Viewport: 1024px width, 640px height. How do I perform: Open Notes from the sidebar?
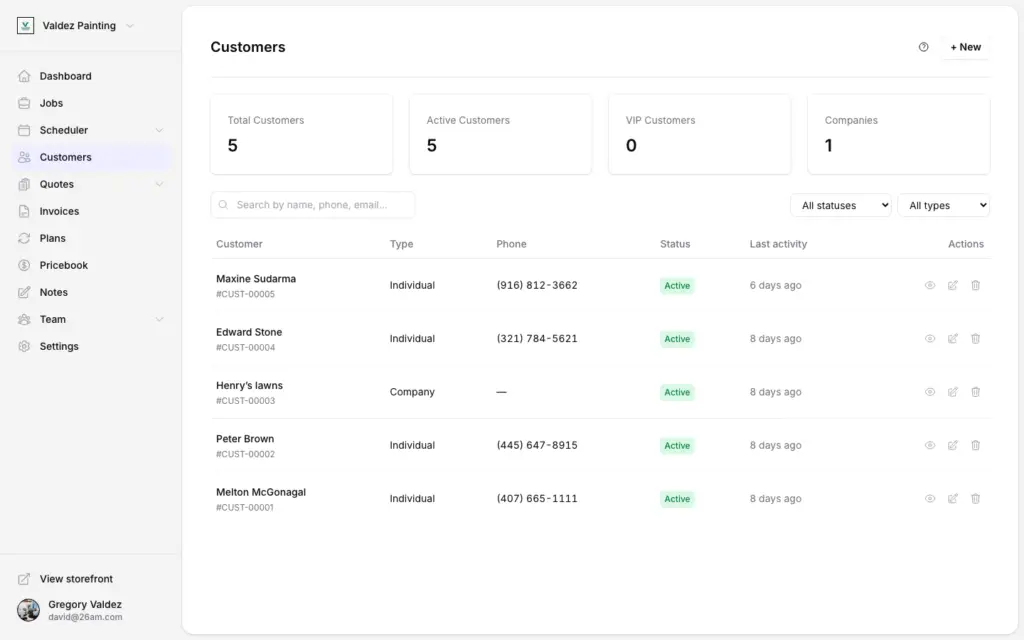pyautogui.click(x=91, y=293)
